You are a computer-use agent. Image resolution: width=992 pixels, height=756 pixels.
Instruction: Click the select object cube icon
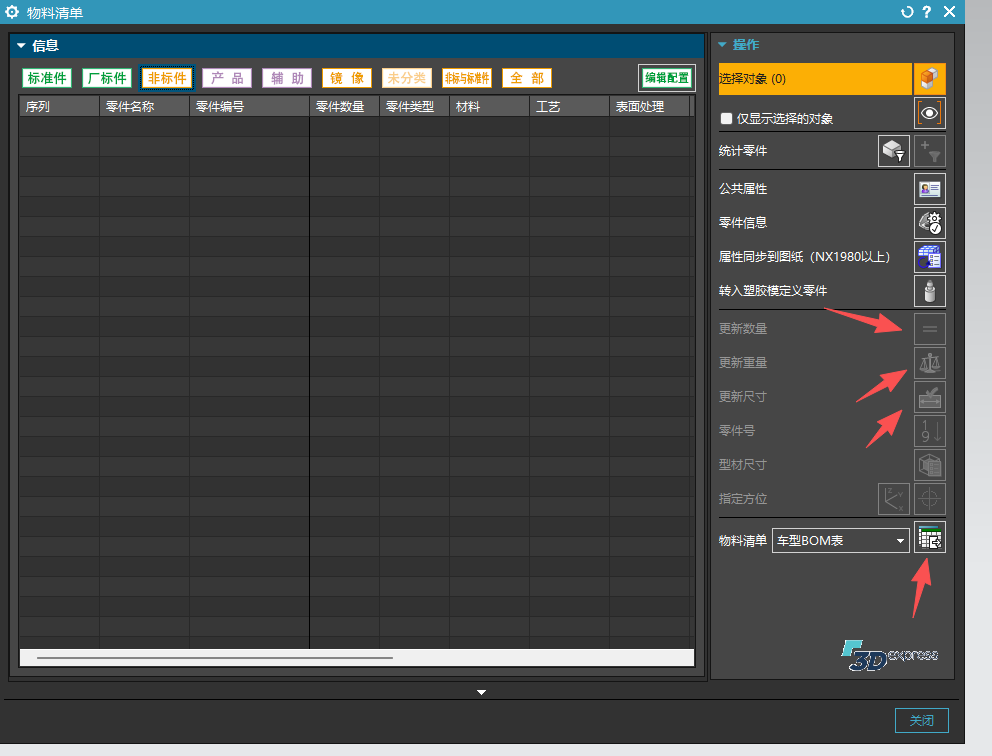point(930,79)
